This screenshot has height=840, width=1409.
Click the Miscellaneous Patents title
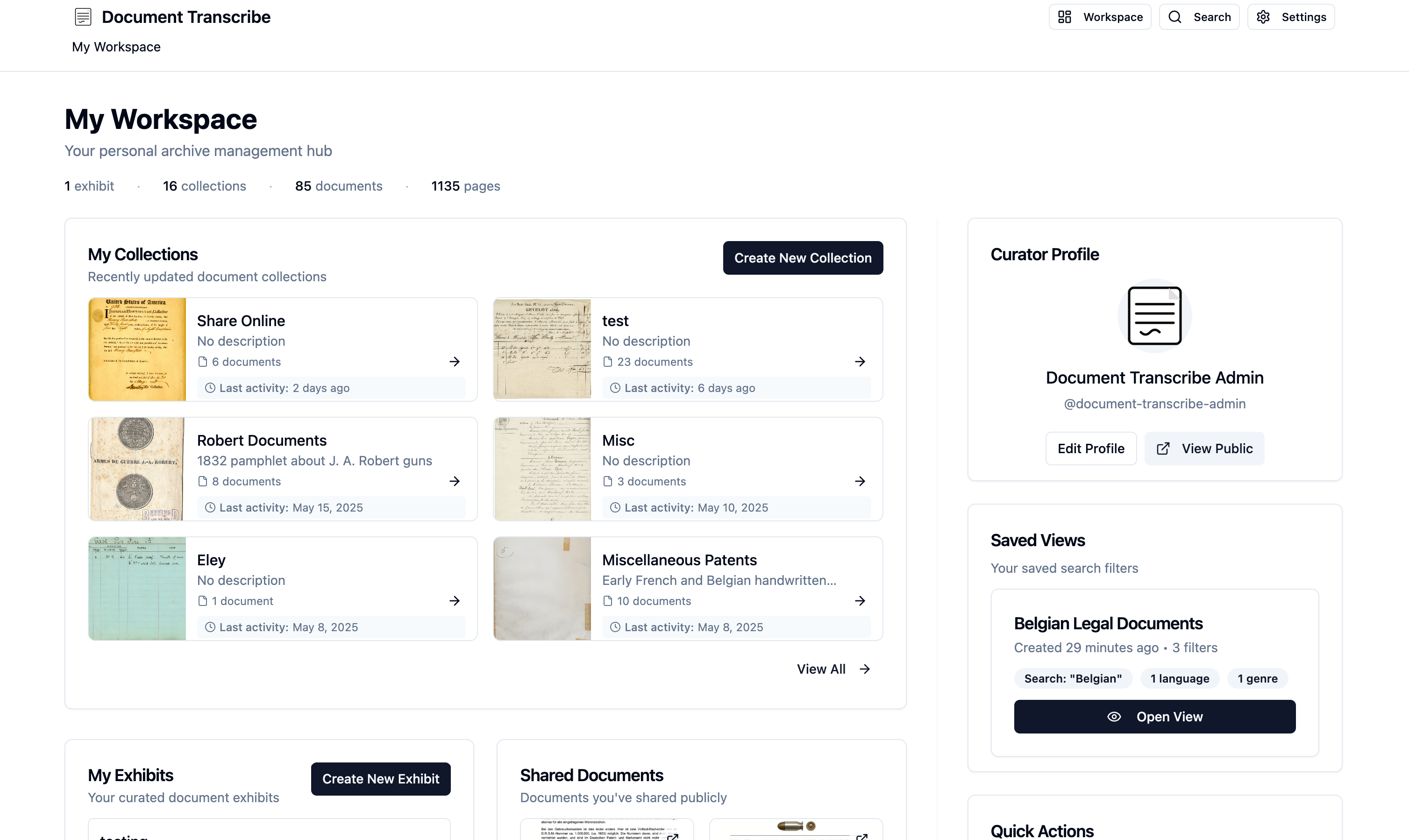(x=679, y=560)
